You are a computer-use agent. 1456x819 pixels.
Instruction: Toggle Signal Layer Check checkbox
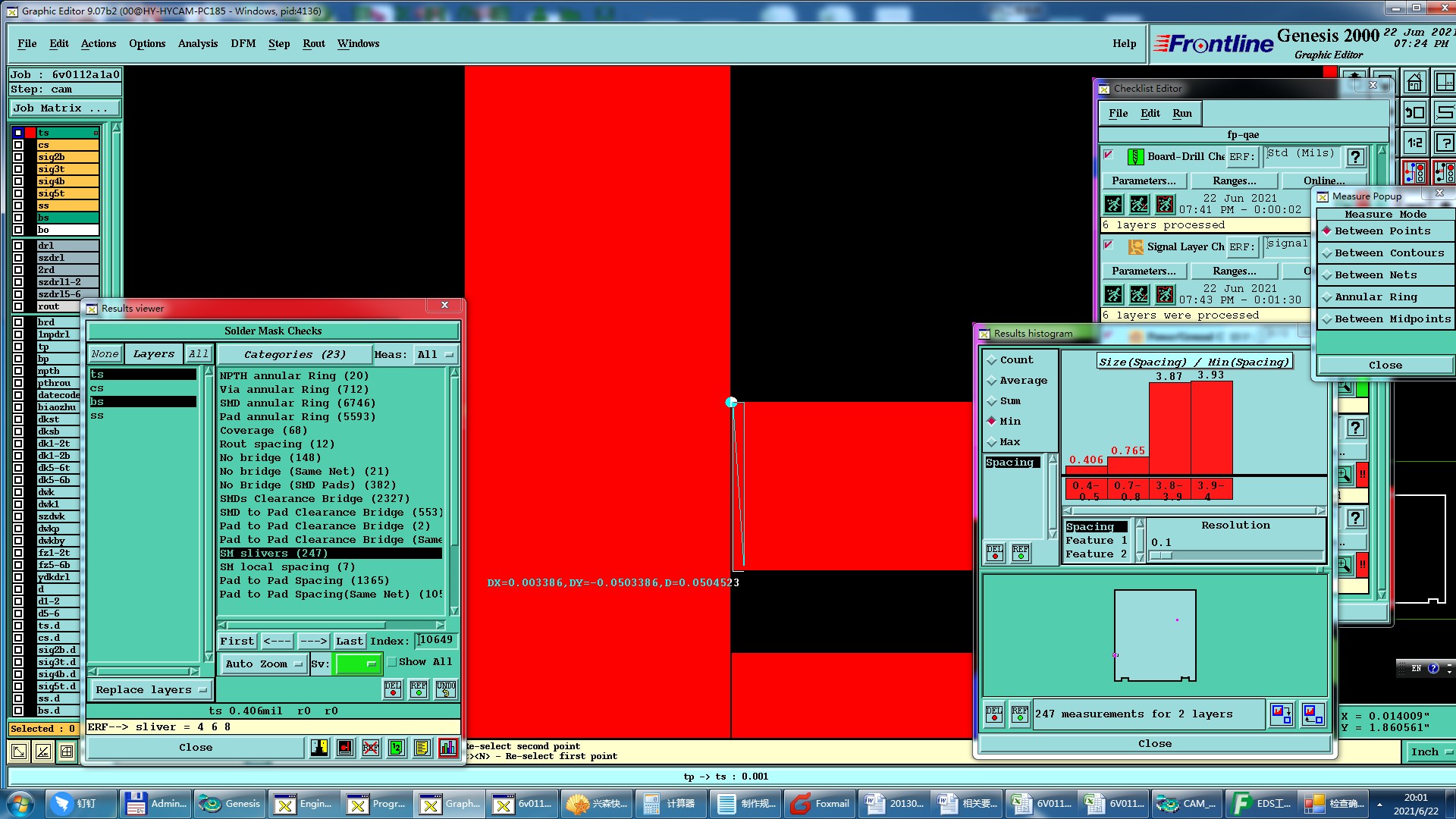click(1109, 245)
